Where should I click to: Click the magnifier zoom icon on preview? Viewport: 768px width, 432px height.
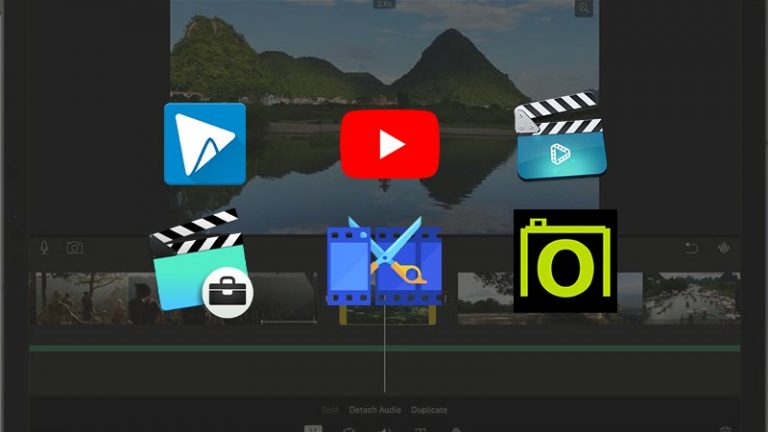(584, 8)
